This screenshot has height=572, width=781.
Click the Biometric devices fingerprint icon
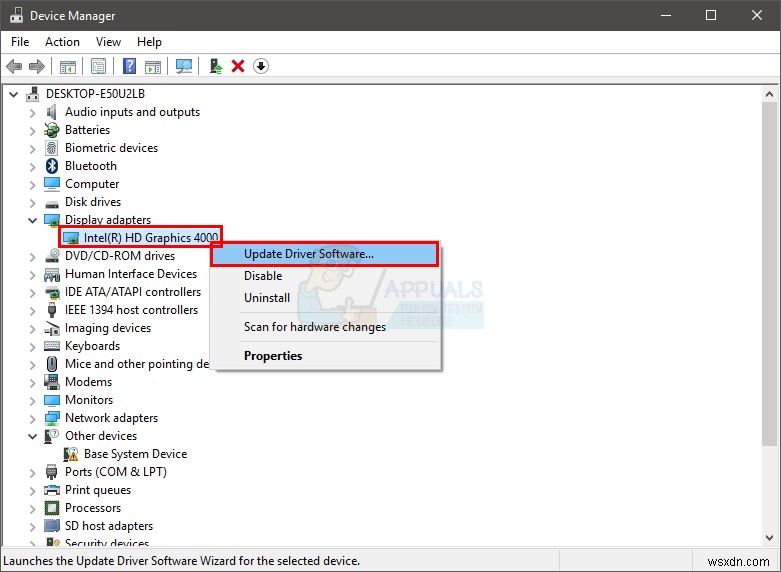tap(52, 148)
